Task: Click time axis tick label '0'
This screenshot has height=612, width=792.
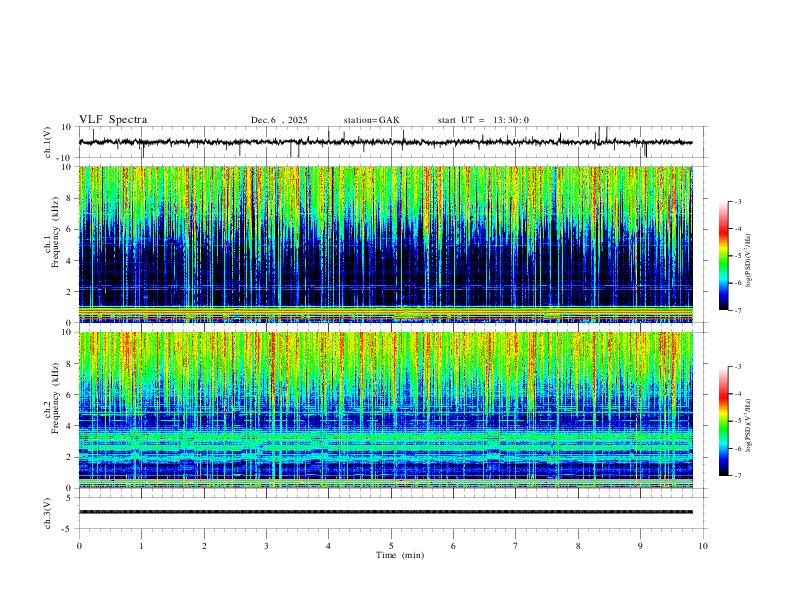Action: (x=79, y=546)
